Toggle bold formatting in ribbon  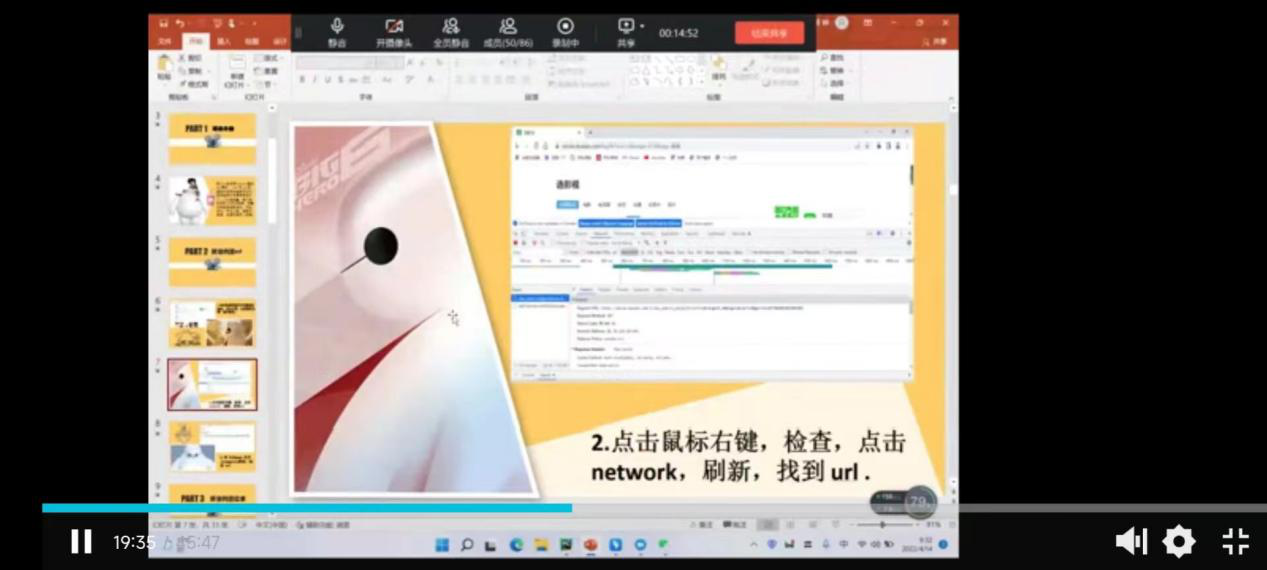click(302, 80)
